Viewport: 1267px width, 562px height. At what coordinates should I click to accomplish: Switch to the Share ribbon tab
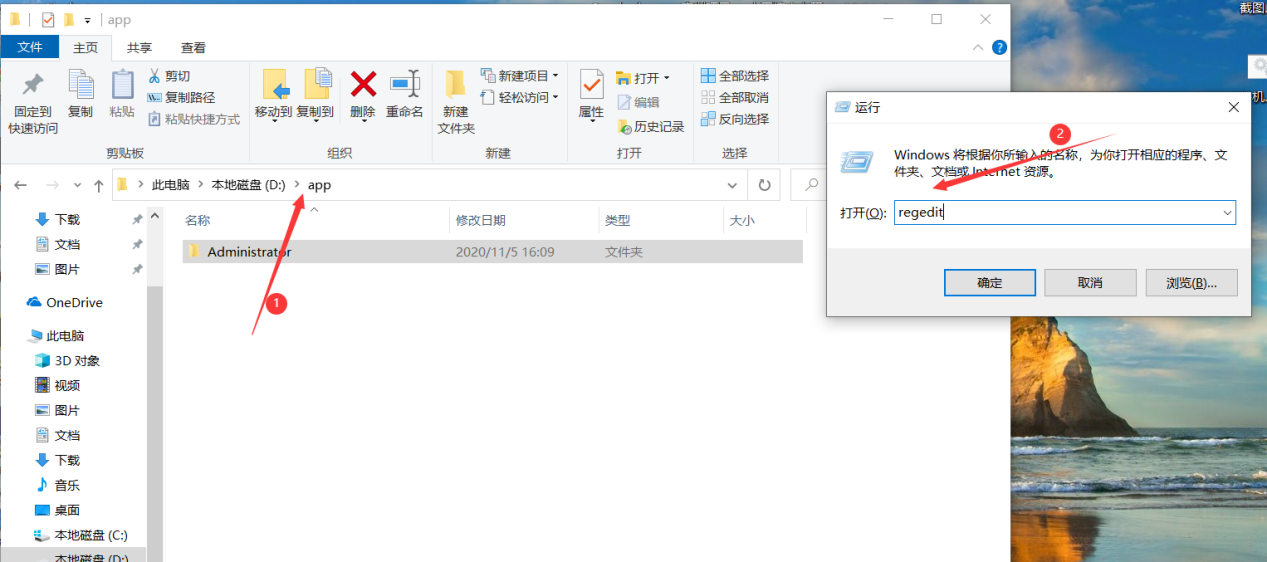pos(139,48)
